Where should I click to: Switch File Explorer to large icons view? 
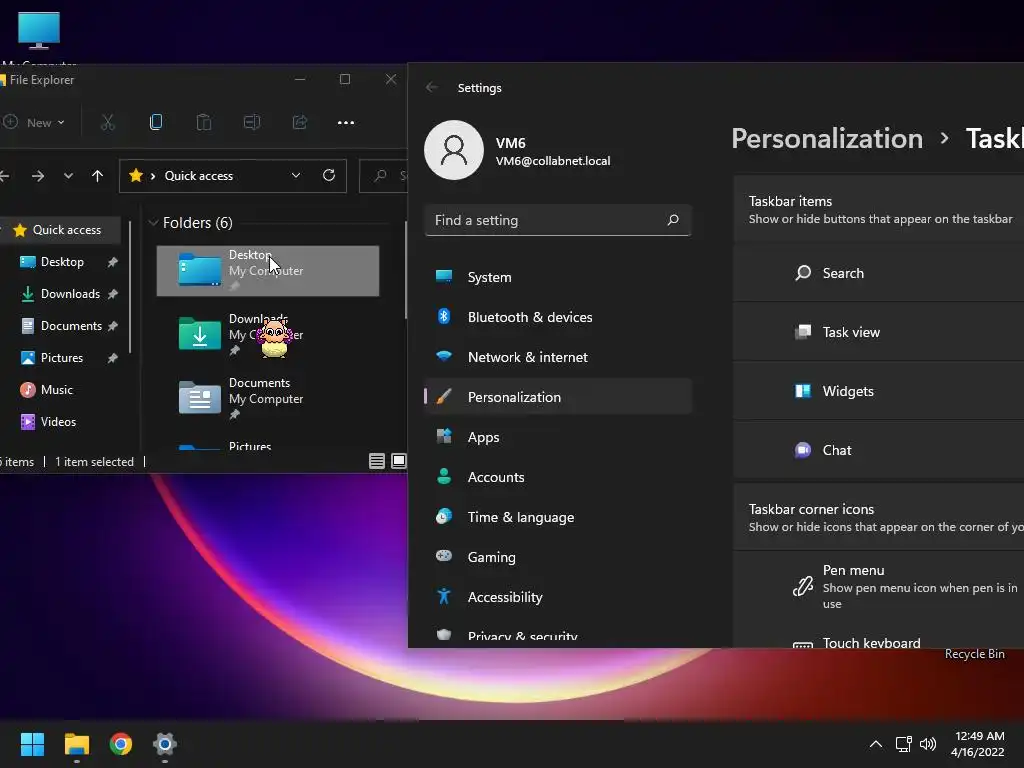(398, 461)
